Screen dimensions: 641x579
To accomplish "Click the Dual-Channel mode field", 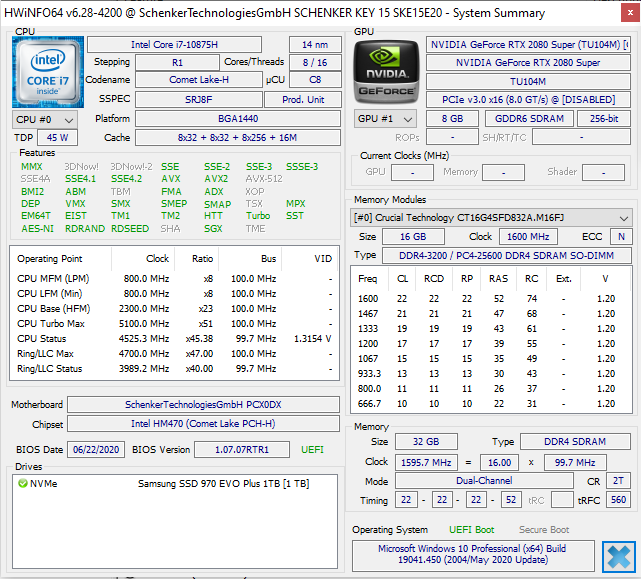I will 484,480.
